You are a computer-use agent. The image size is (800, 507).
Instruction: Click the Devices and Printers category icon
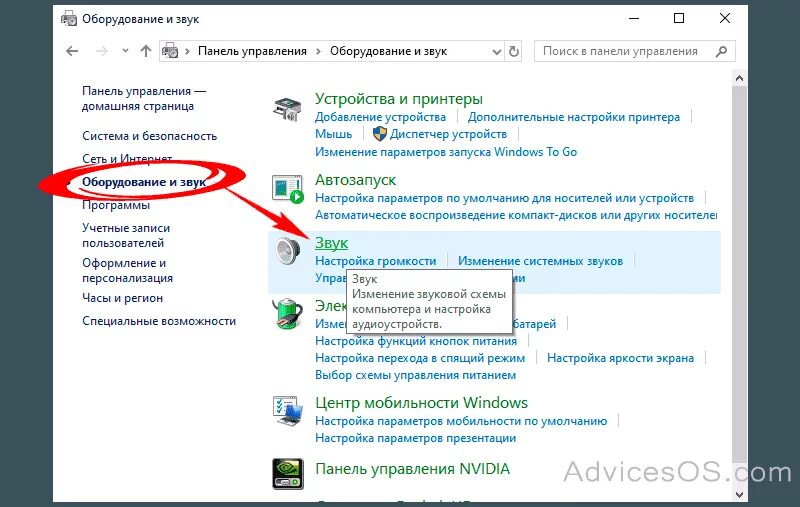(x=287, y=109)
